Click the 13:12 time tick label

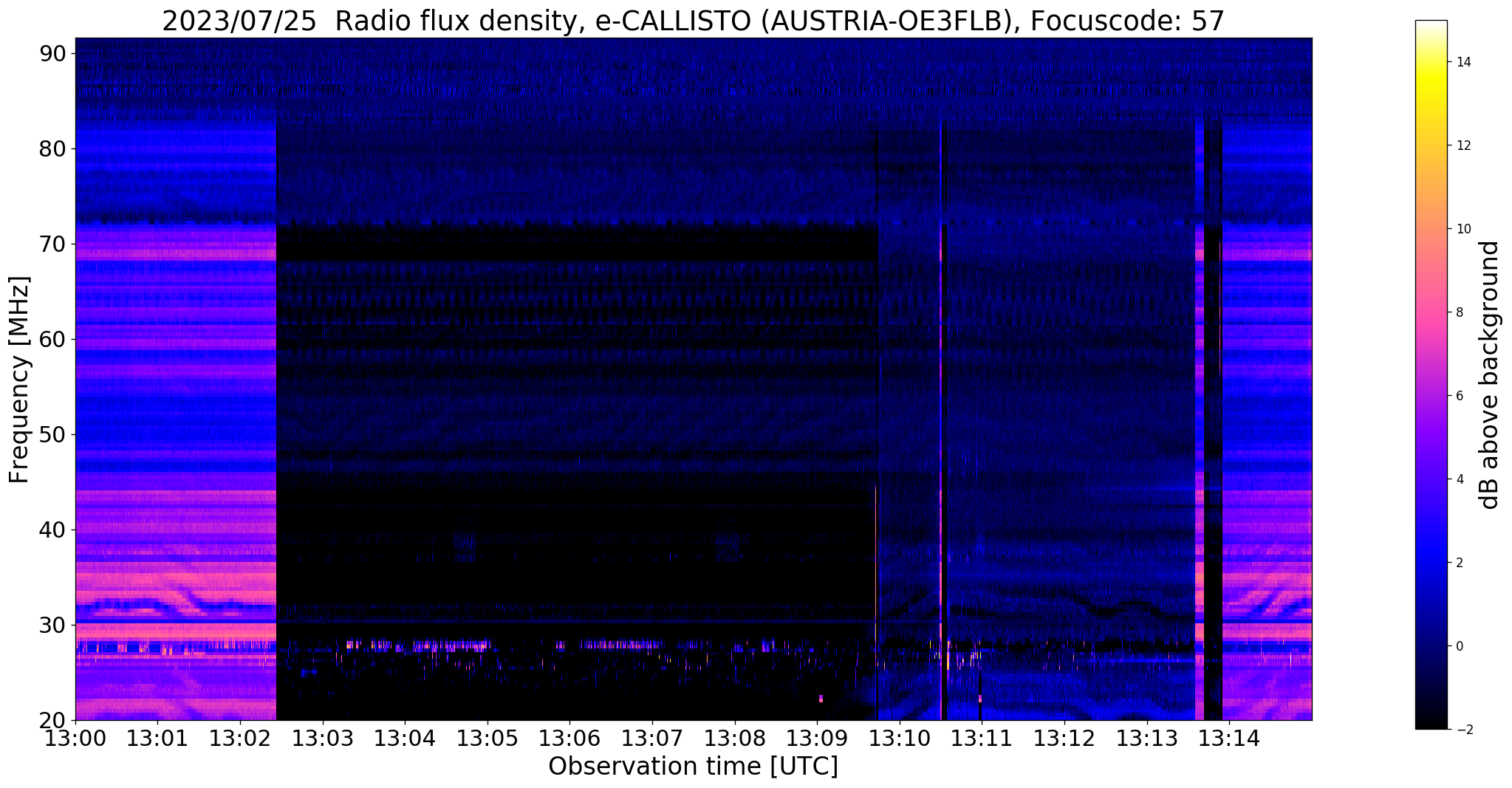click(x=1064, y=738)
